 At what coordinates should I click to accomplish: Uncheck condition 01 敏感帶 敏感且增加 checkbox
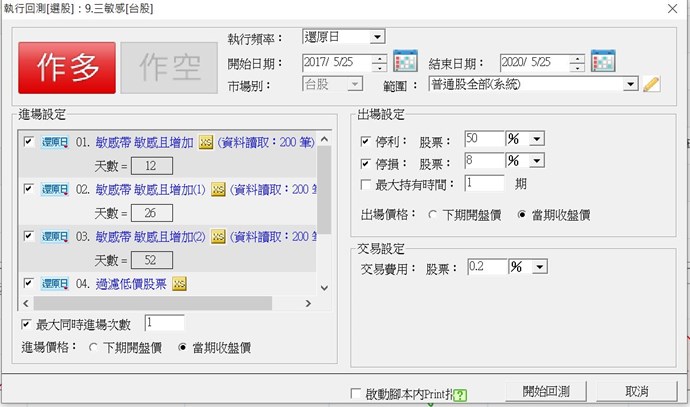[29, 142]
